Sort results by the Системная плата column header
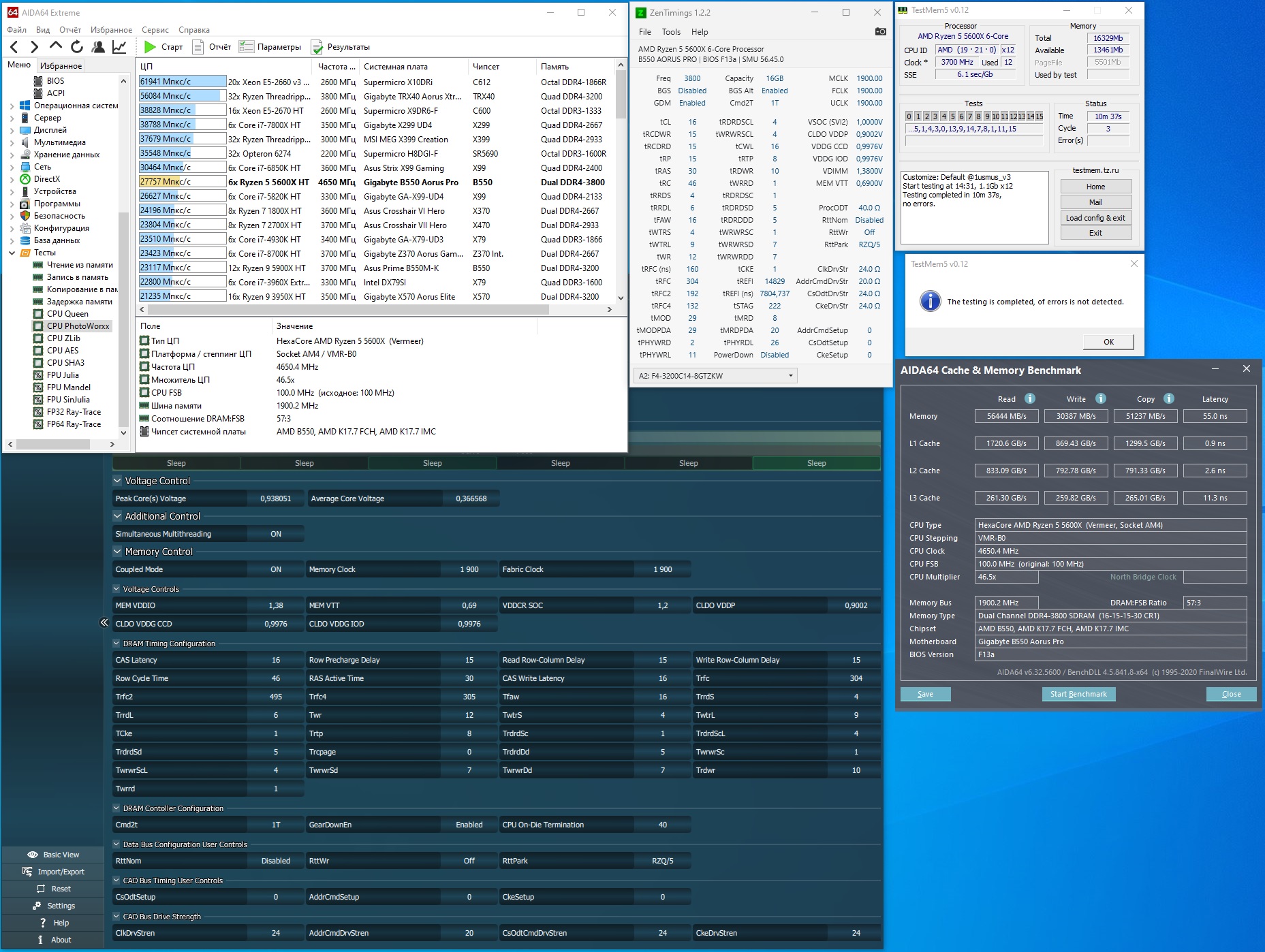This screenshot has width=1265, height=952. pyautogui.click(x=414, y=67)
